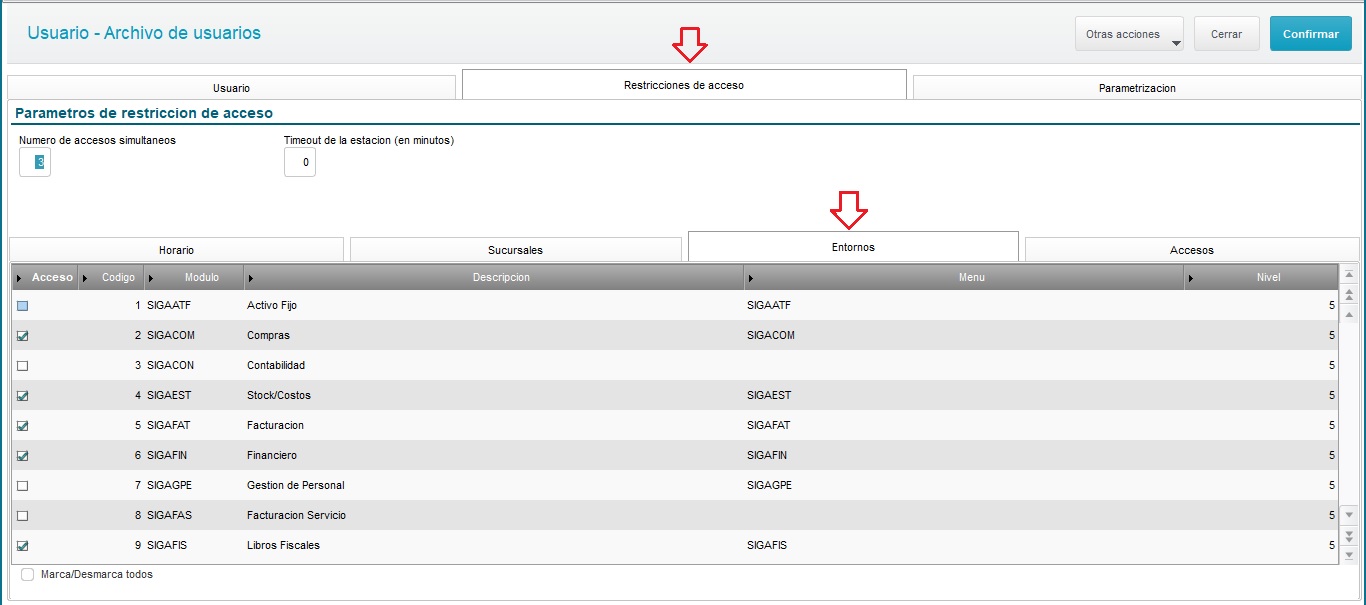Click the Descripcion column header

click(x=494, y=277)
